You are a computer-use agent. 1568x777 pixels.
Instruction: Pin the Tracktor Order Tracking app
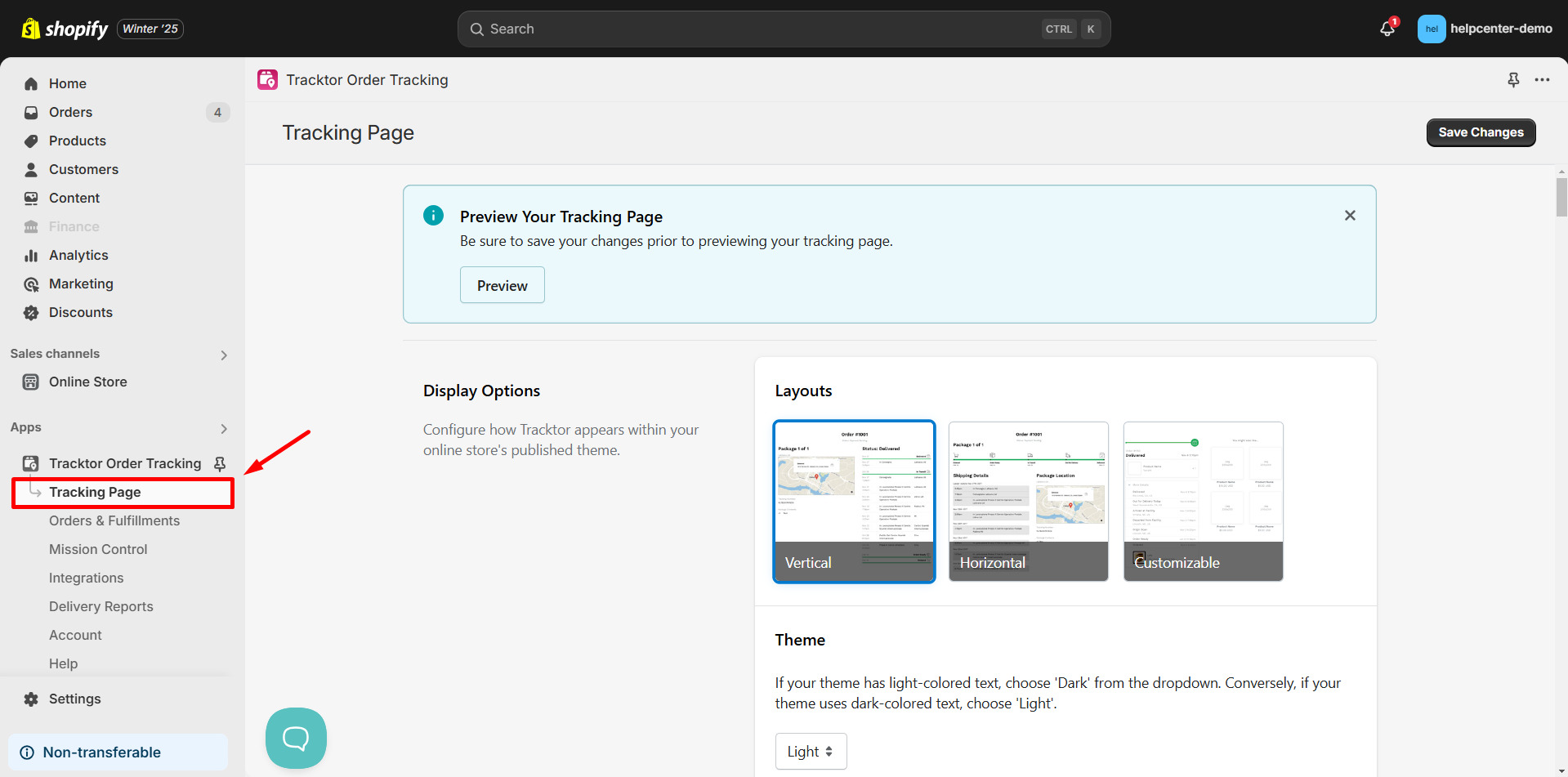(x=219, y=463)
